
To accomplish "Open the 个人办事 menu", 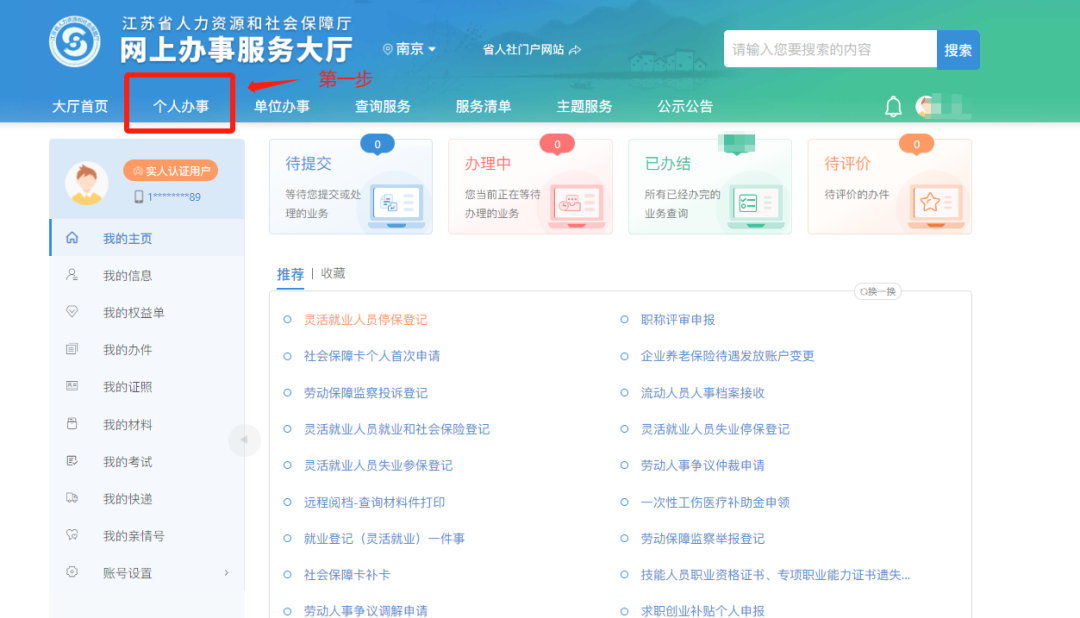I will 180,106.
